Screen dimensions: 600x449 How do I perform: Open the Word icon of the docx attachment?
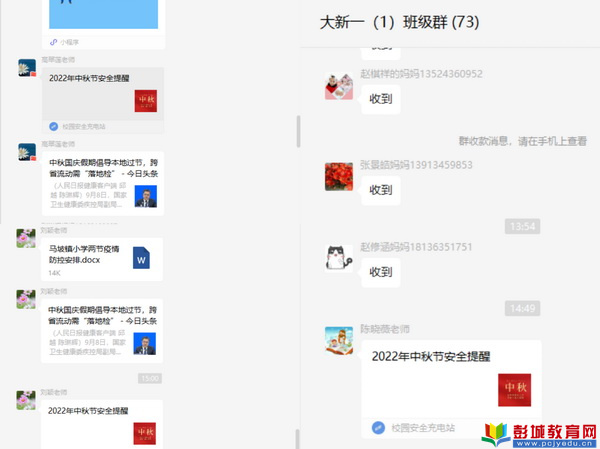(141, 259)
